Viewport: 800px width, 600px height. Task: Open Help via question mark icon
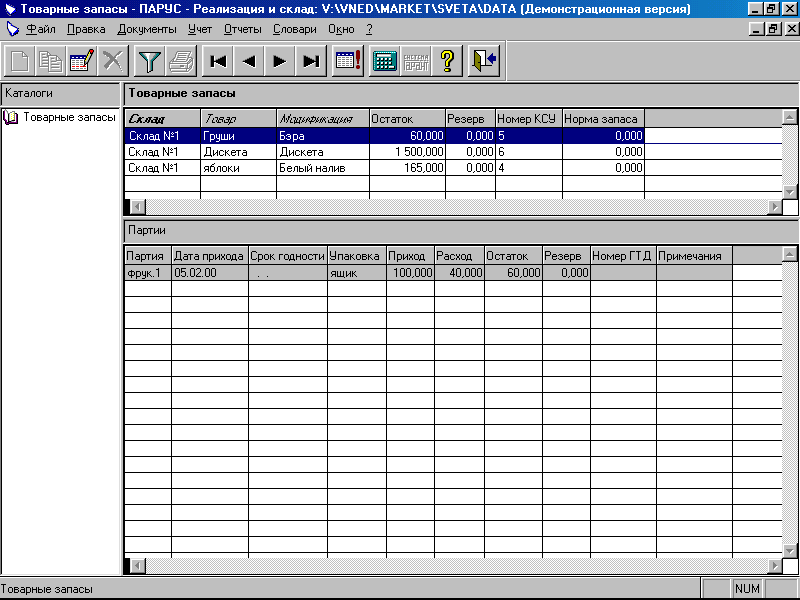pos(447,61)
